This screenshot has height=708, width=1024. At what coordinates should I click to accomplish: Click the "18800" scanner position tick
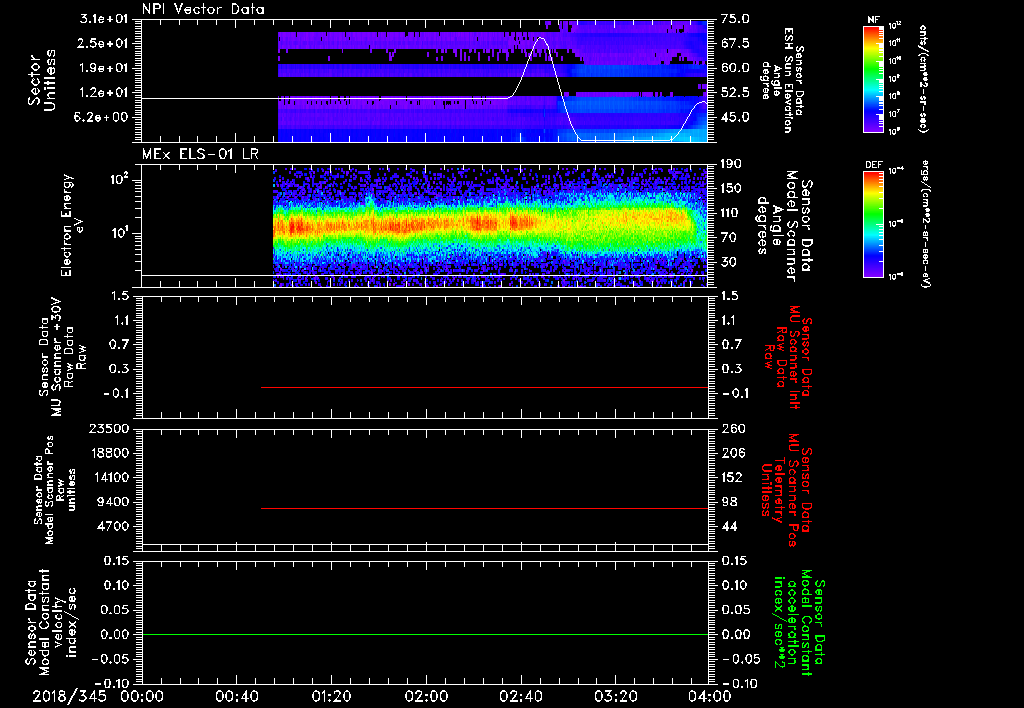pos(109,453)
